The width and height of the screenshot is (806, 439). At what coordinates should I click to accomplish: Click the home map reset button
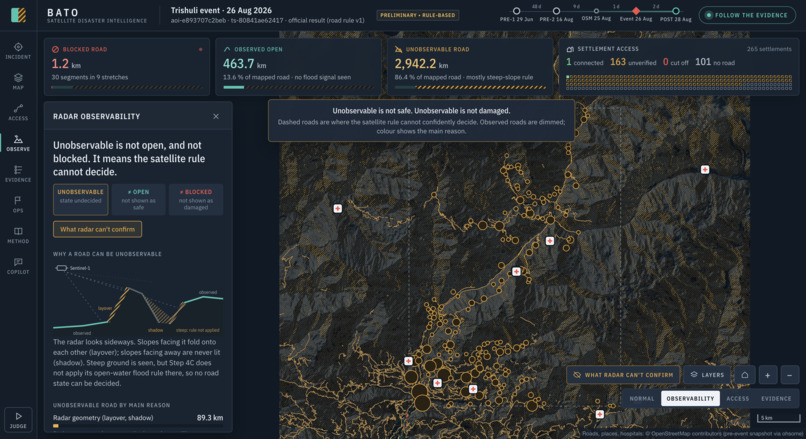click(x=744, y=375)
